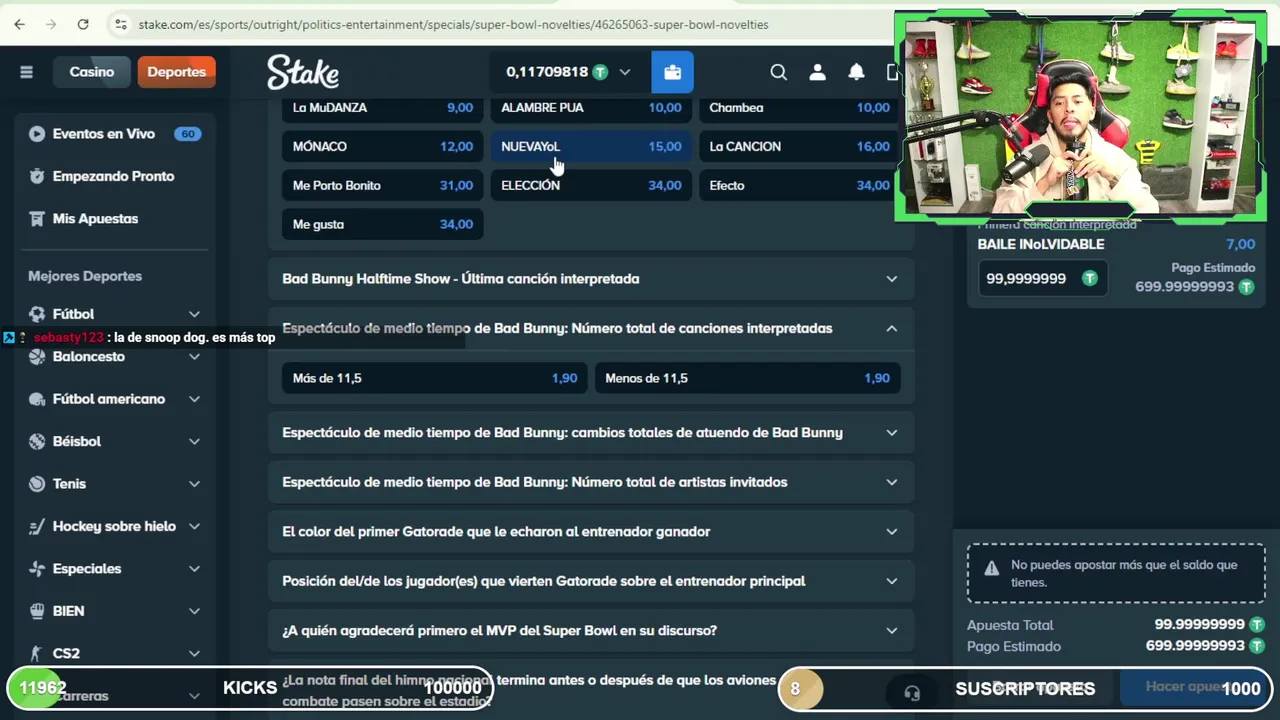The height and width of the screenshot is (720, 1280).
Task: Expand Número total de artistas invitados
Action: pyautogui.click(x=591, y=482)
